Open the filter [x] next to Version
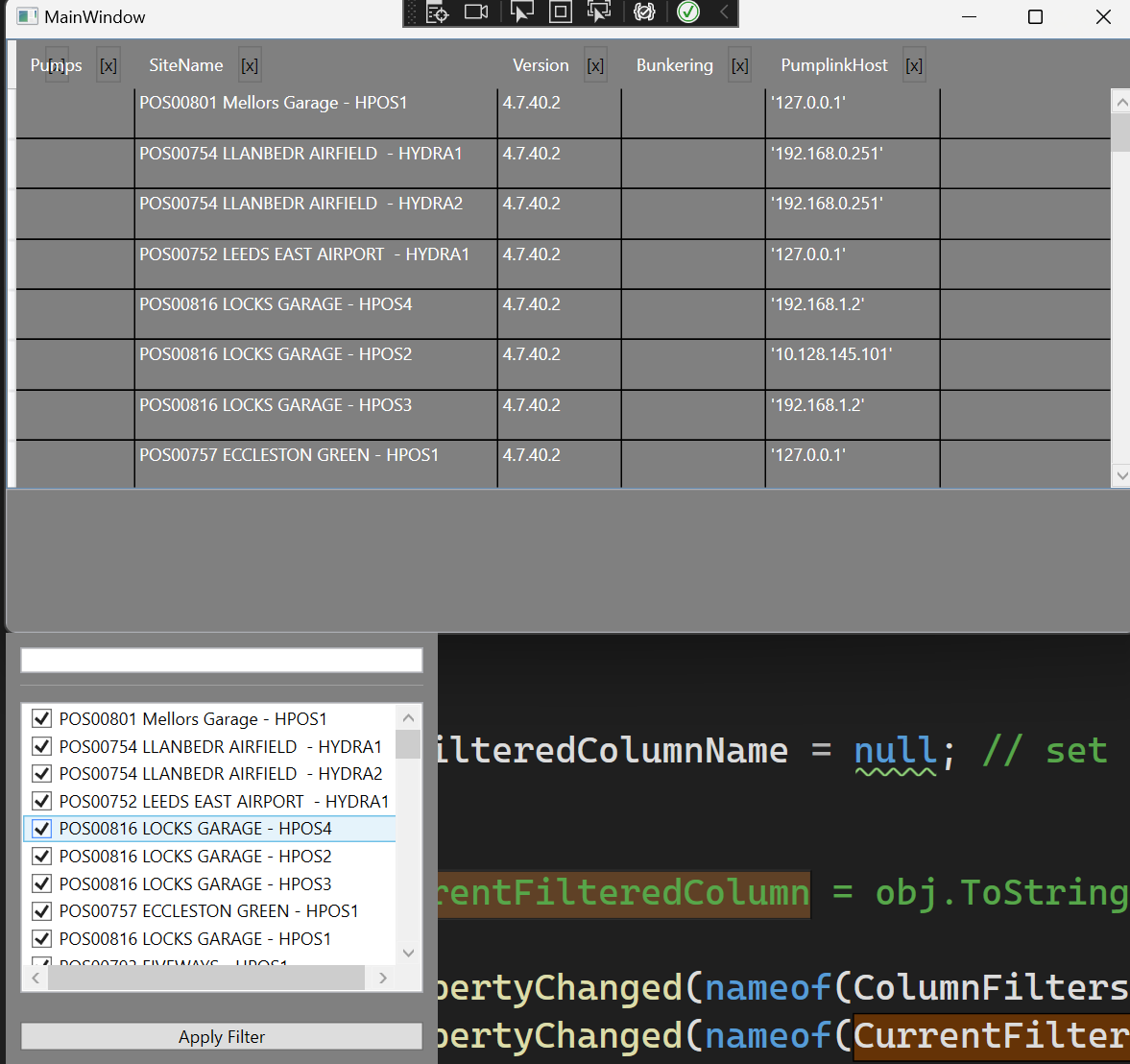 (595, 65)
